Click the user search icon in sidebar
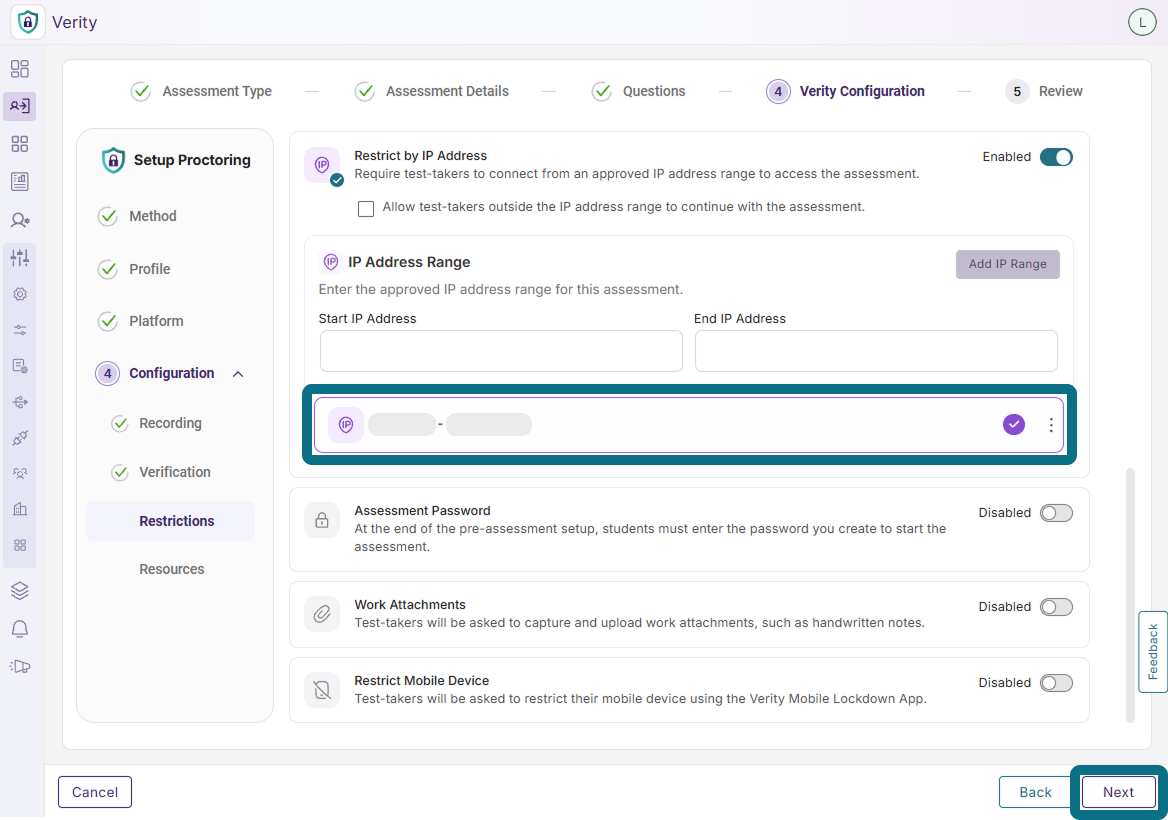Image resolution: width=1168 pixels, height=820 pixels. pos(20,220)
